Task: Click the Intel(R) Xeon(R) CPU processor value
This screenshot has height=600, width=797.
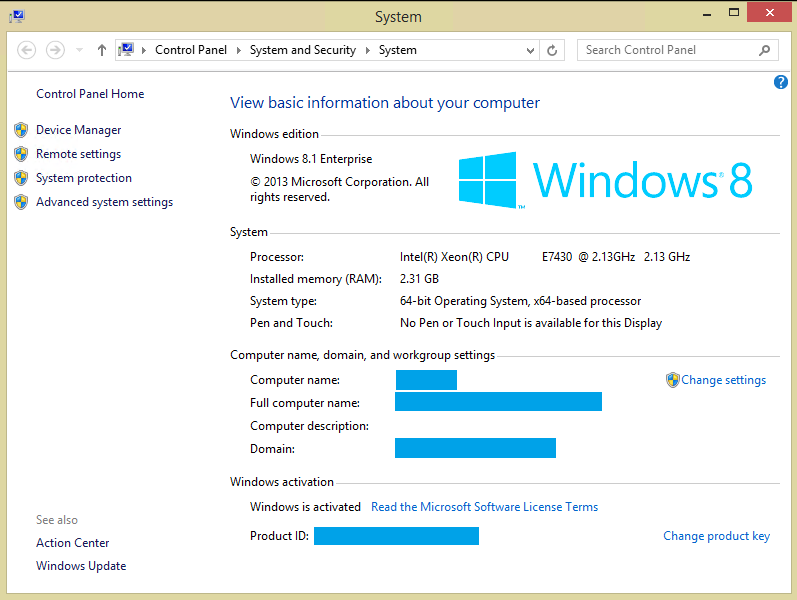Action: coord(545,257)
